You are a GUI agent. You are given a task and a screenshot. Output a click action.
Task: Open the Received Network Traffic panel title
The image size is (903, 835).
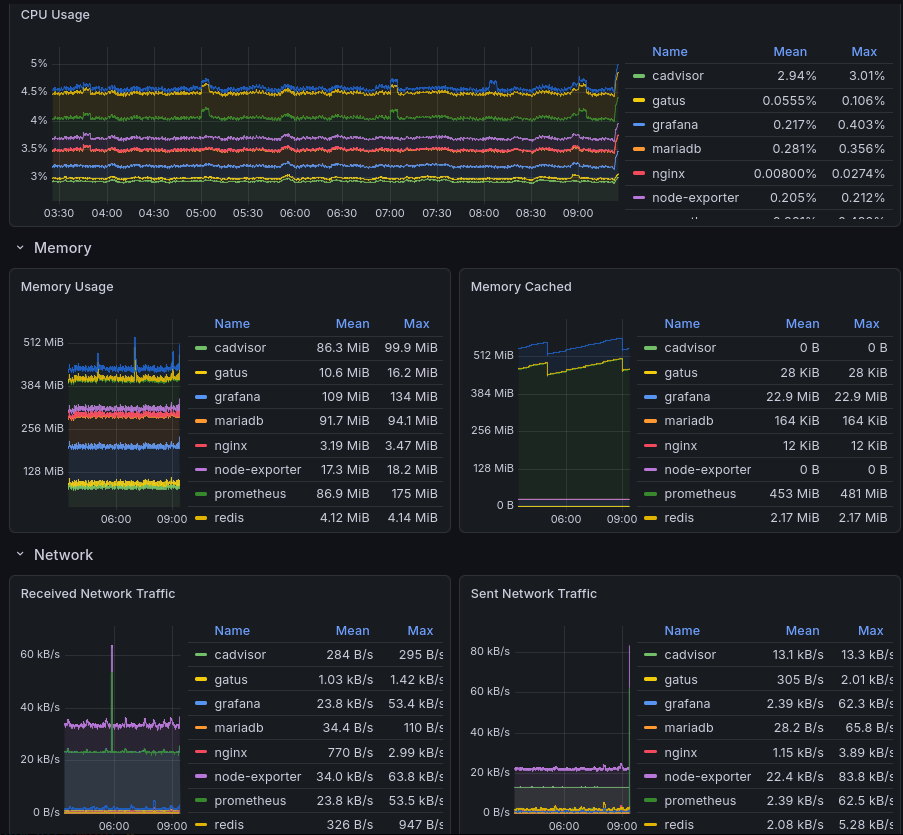pos(98,594)
